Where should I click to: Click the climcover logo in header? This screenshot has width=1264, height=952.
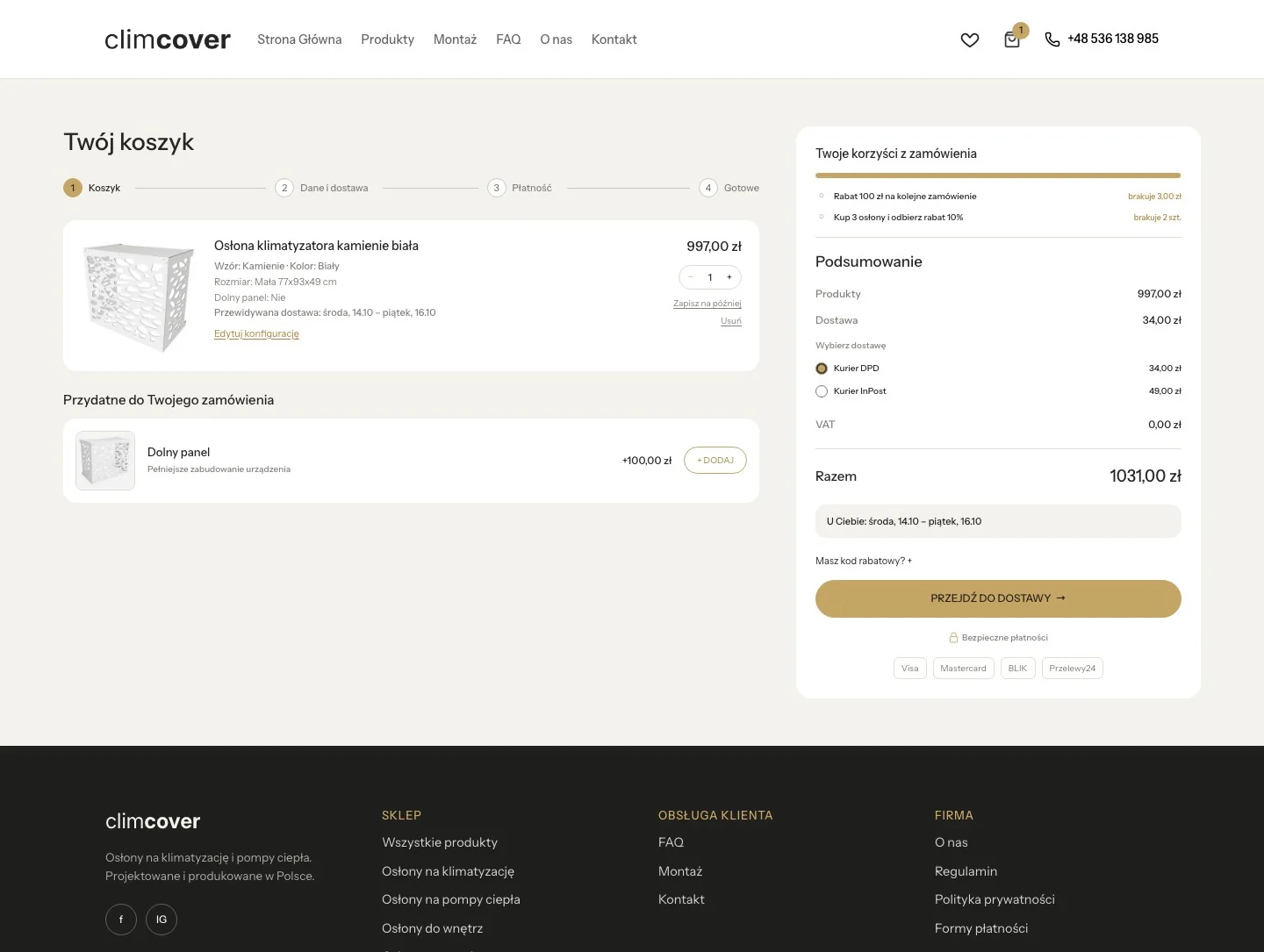tap(168, 39)
